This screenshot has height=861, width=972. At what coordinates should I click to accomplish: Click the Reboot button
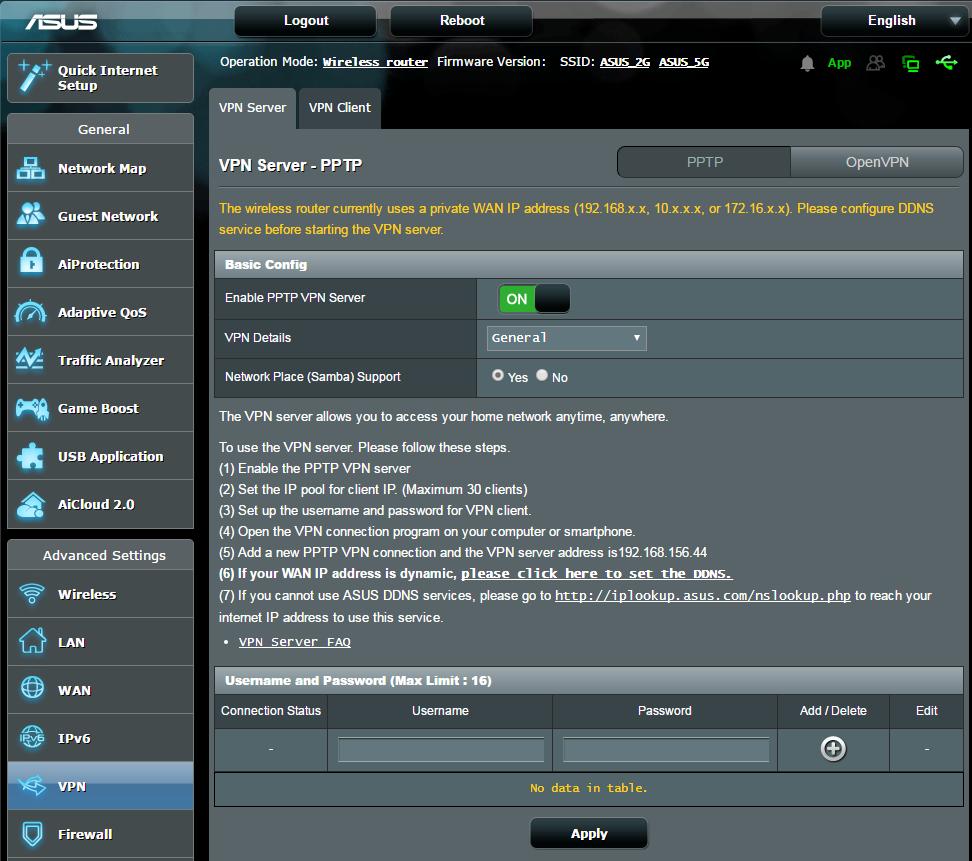462,21
